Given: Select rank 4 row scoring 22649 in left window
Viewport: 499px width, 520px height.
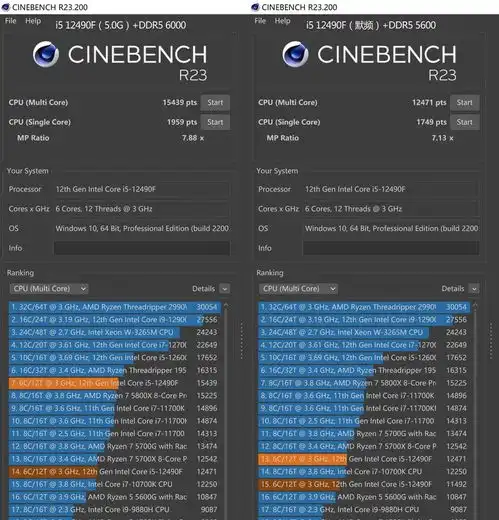Looking at the screenshot, I should point(115,345).
